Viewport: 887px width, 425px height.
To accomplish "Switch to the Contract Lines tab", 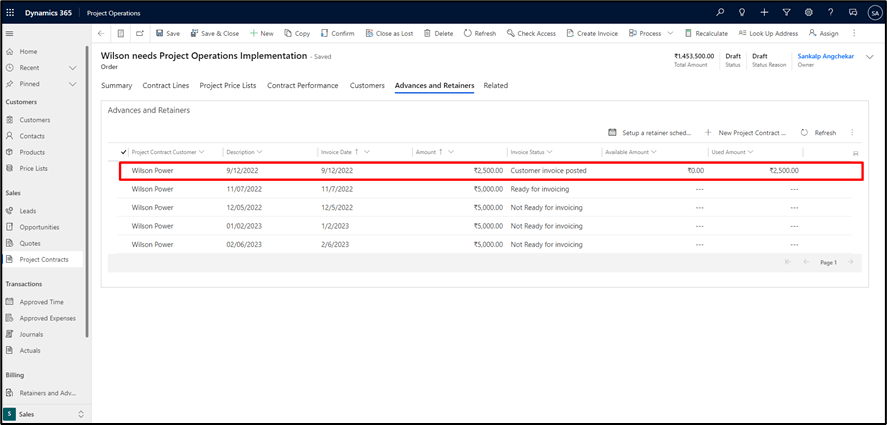I will 166,86.
